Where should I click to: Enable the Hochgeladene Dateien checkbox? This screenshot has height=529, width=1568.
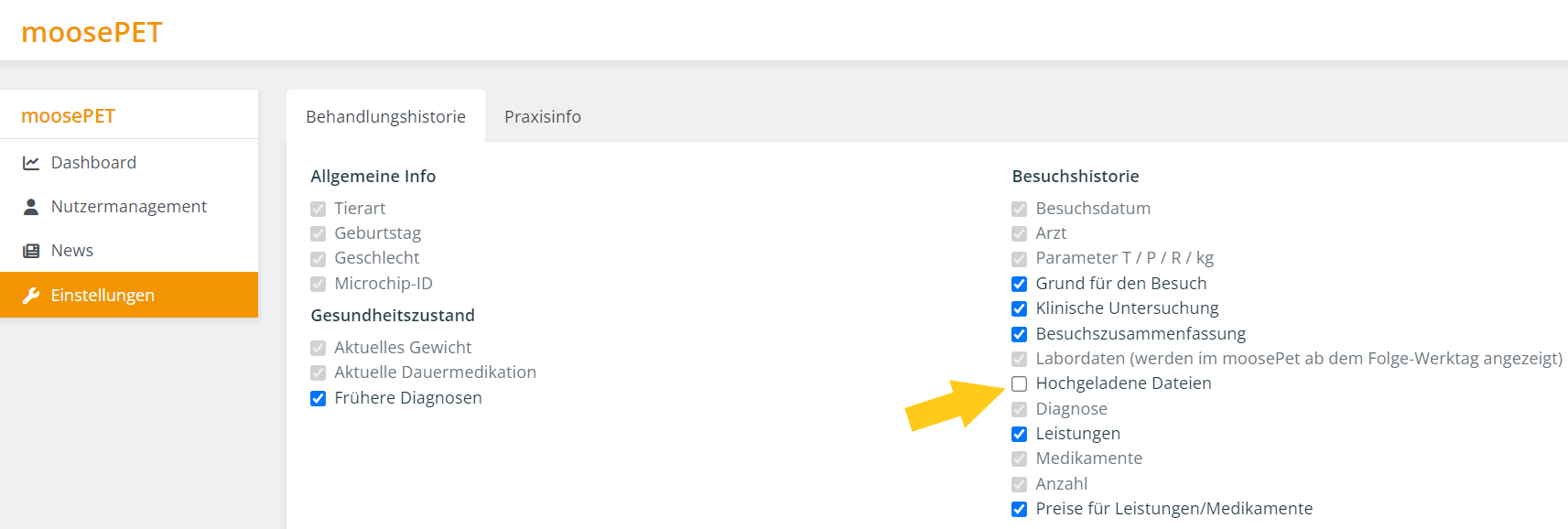[x=1019, y=383]
